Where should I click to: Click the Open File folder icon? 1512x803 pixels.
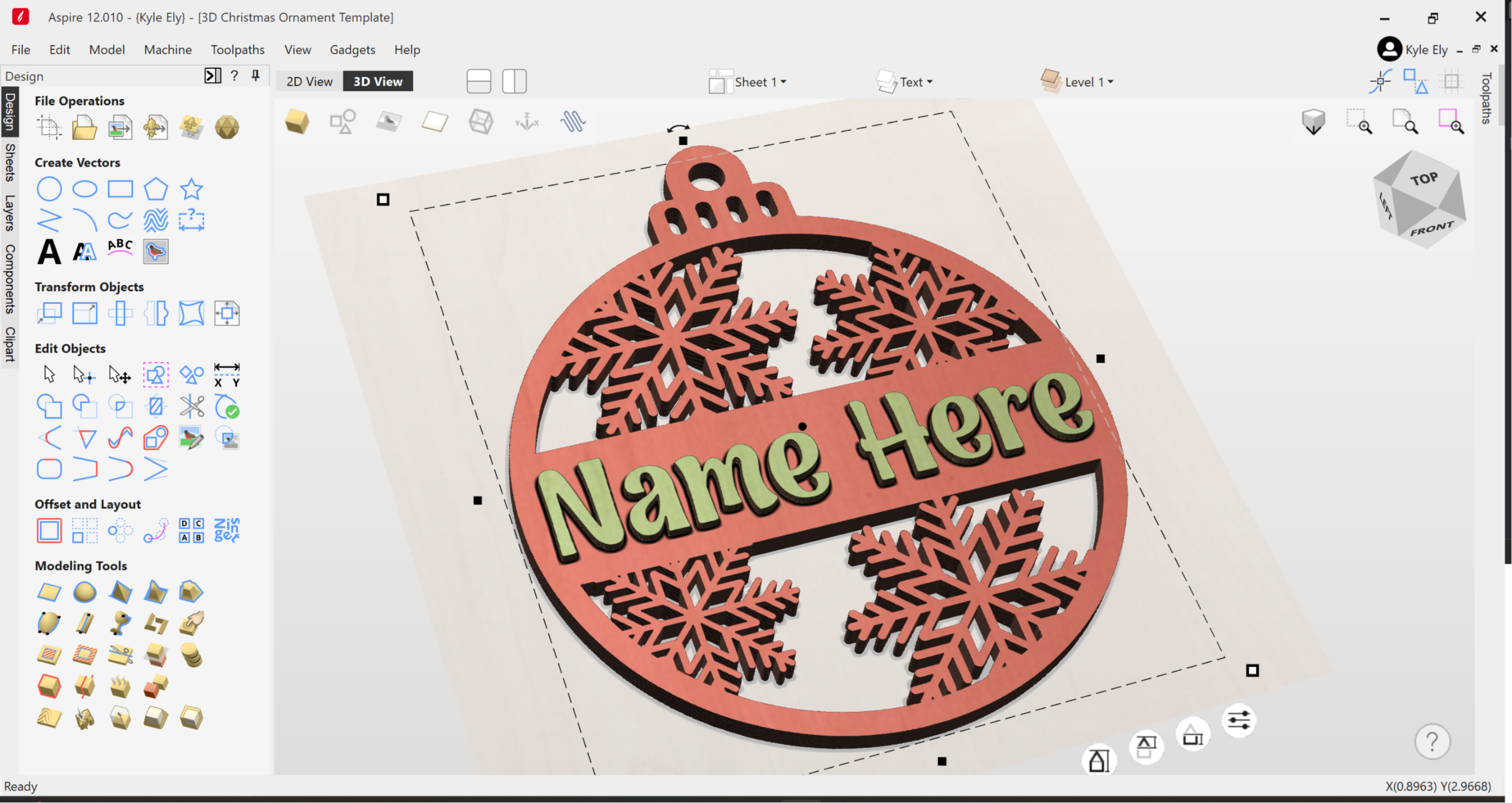(x=84, y=128)
